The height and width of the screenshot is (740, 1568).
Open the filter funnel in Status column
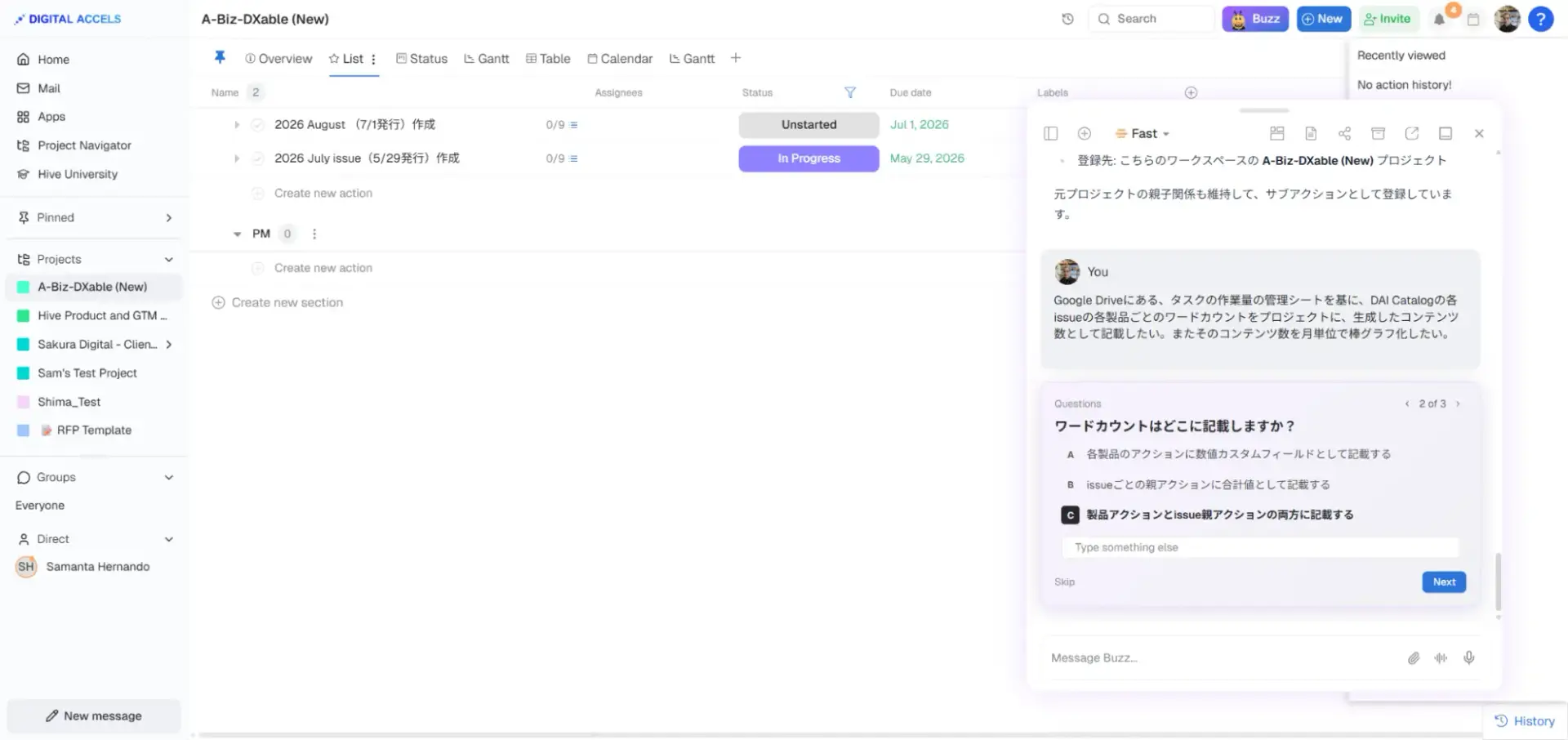click(x=850, y=92)
